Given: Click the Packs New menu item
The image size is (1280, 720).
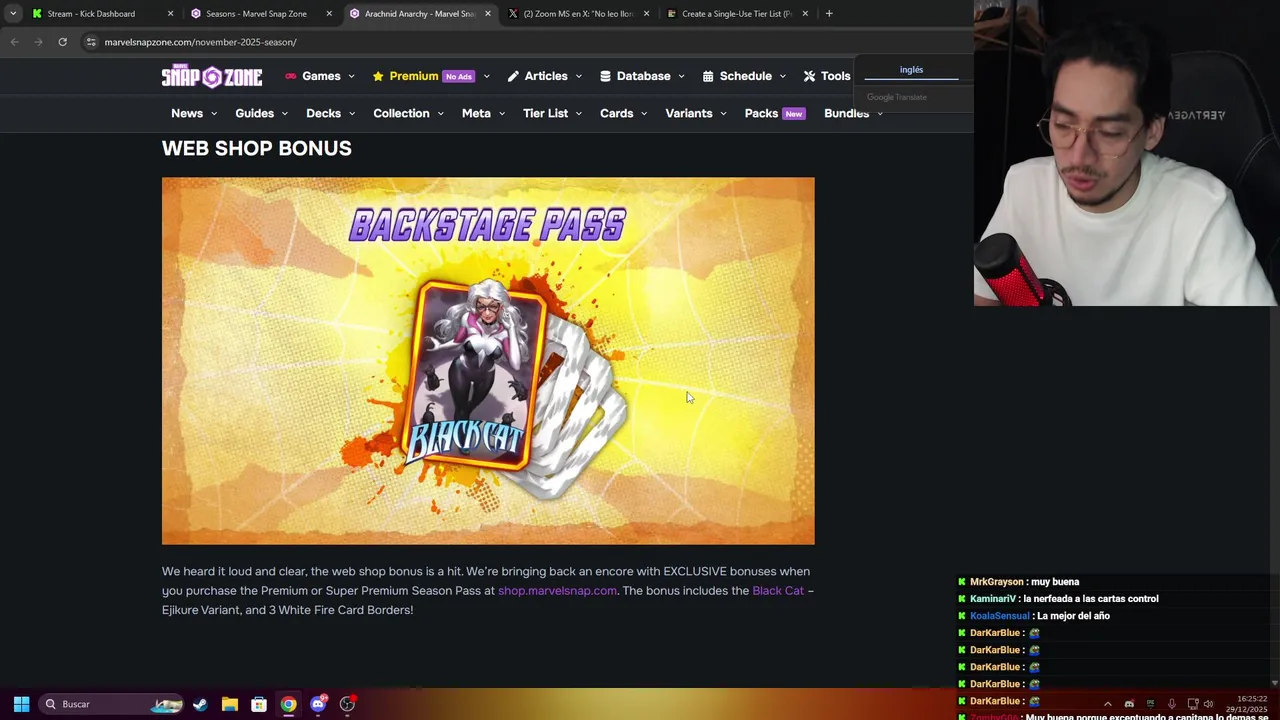Looking at the screenshot, I should point(774,113).
